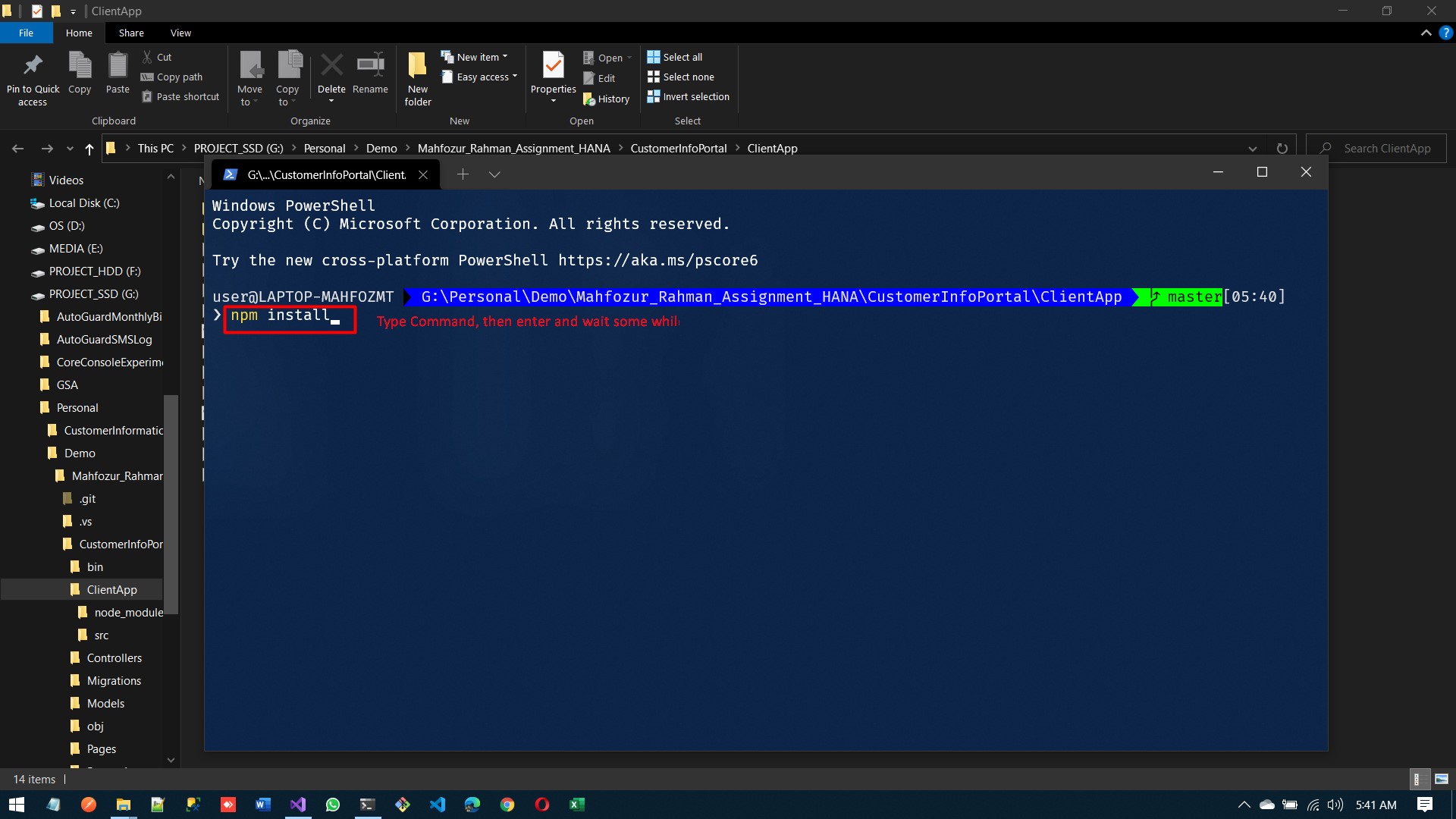Open the terminal new-tab profile dropdown

pos(494,174)
